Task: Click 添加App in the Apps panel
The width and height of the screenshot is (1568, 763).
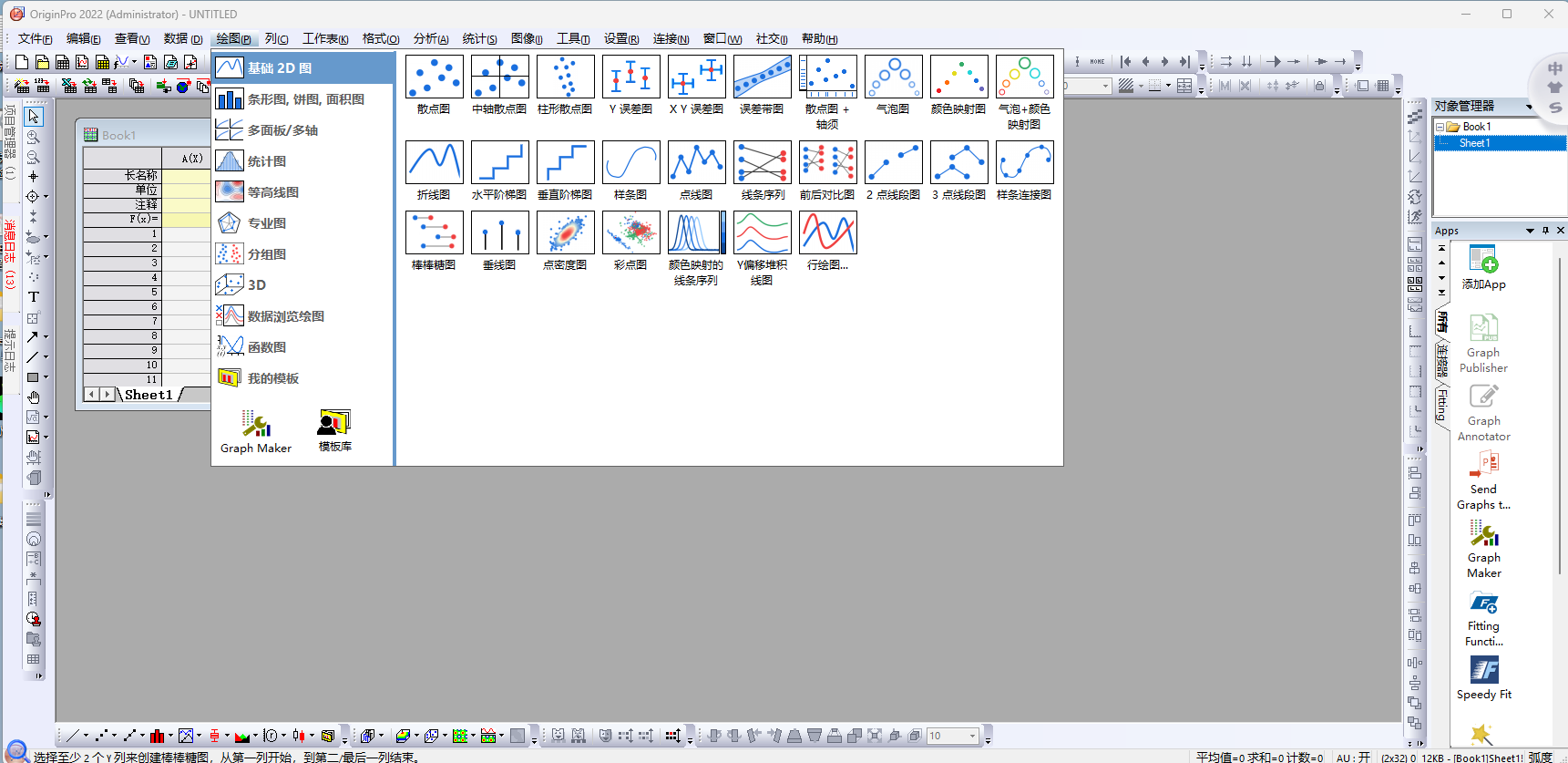Action: coord(1483,267)
